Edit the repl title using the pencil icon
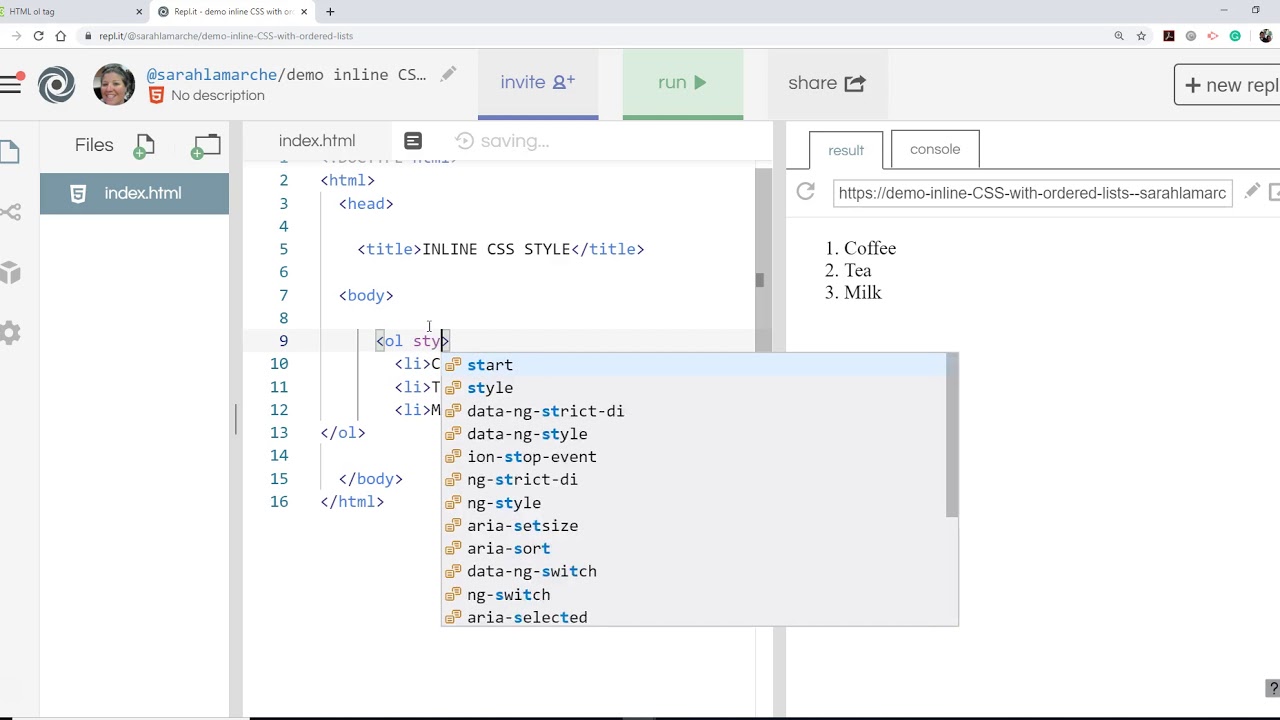This screenshot has width=1280, height=720. click(x=448, y=74)
